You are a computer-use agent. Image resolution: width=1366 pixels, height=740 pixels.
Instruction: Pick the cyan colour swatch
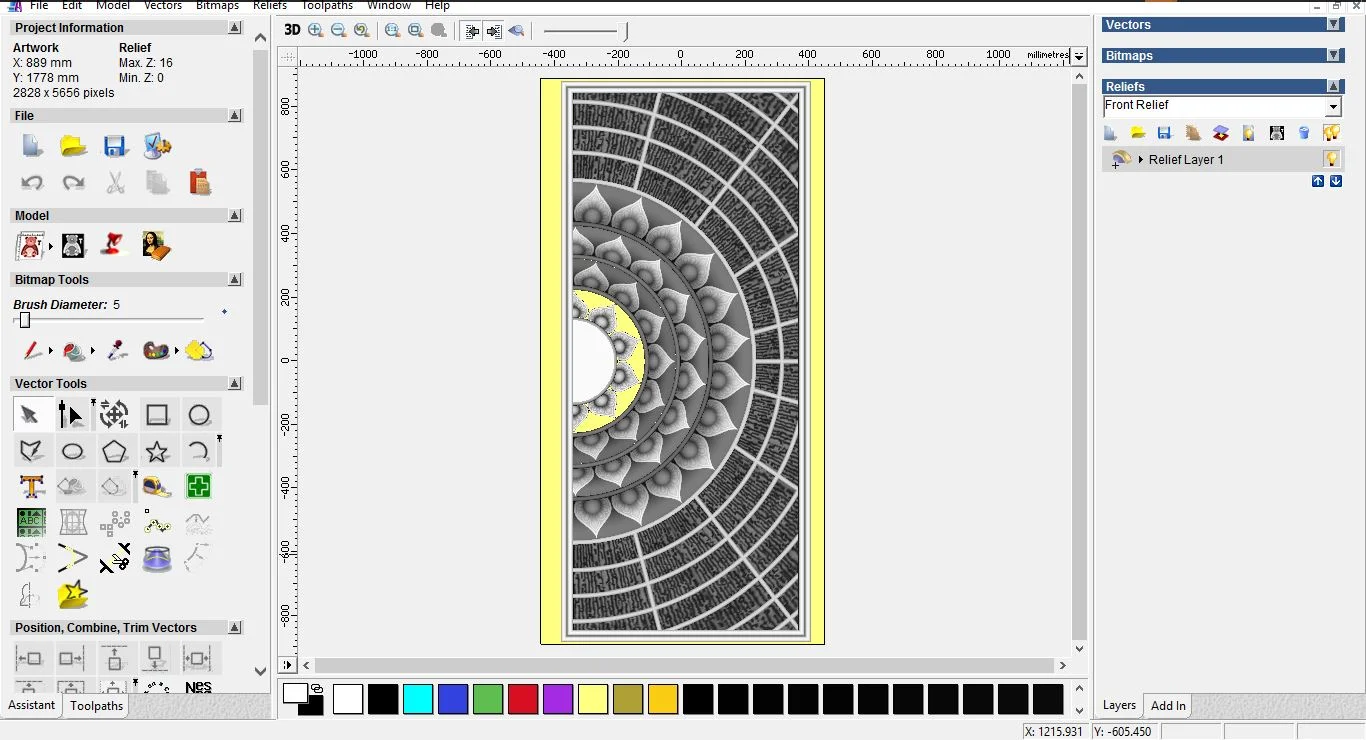pyautogui.click(x=418, y=699)
